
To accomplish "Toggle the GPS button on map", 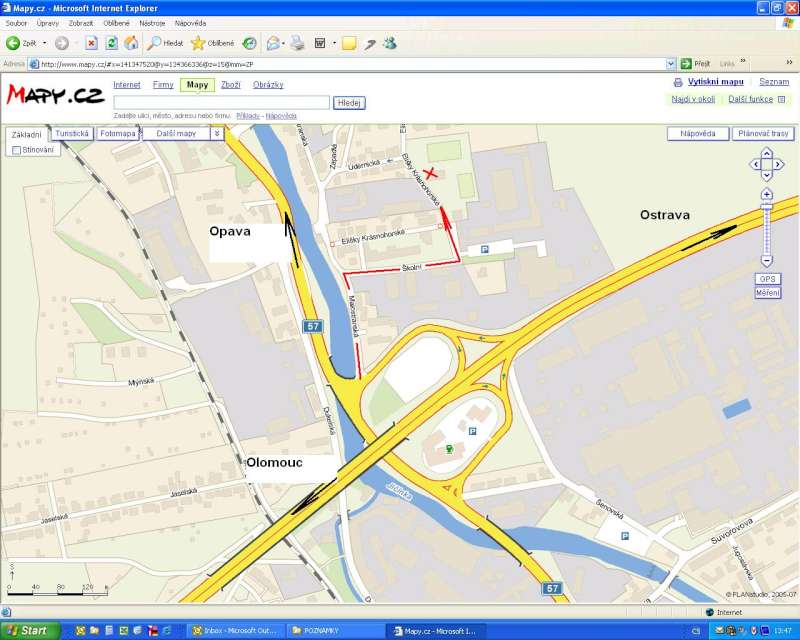I will pyautogui.click(x=767, y=279).
